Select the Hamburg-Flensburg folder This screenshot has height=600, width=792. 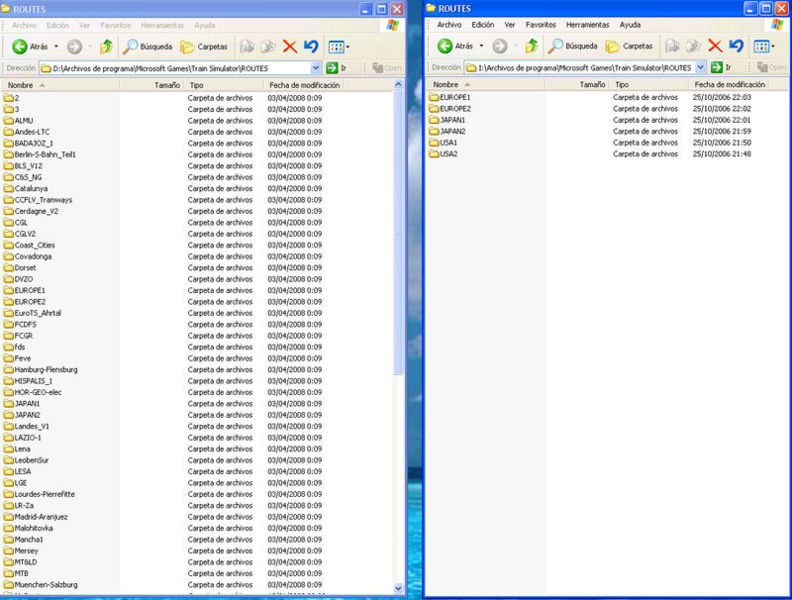46,369
